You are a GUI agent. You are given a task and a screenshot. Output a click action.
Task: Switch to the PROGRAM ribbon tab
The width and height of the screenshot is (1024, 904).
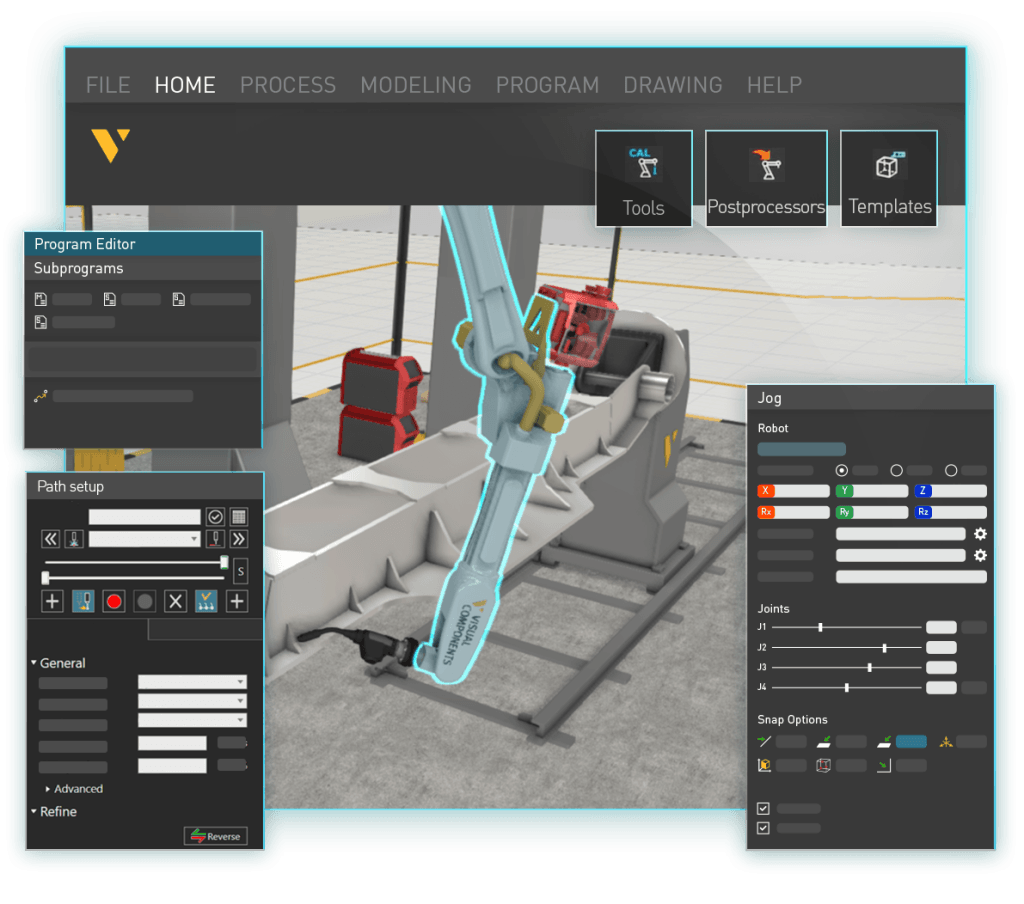pos(547,85)
